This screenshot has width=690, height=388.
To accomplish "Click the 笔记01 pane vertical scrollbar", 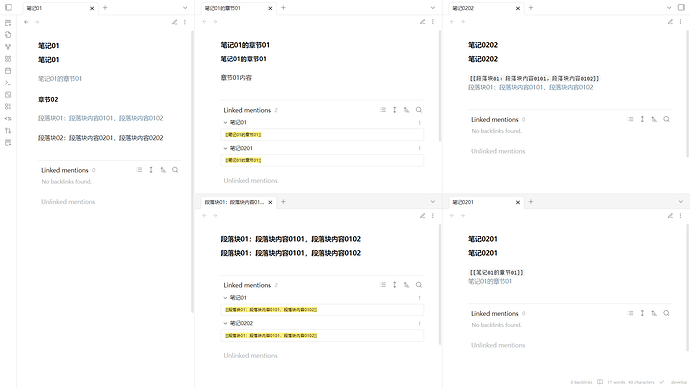I will click(x=192, y=172).
